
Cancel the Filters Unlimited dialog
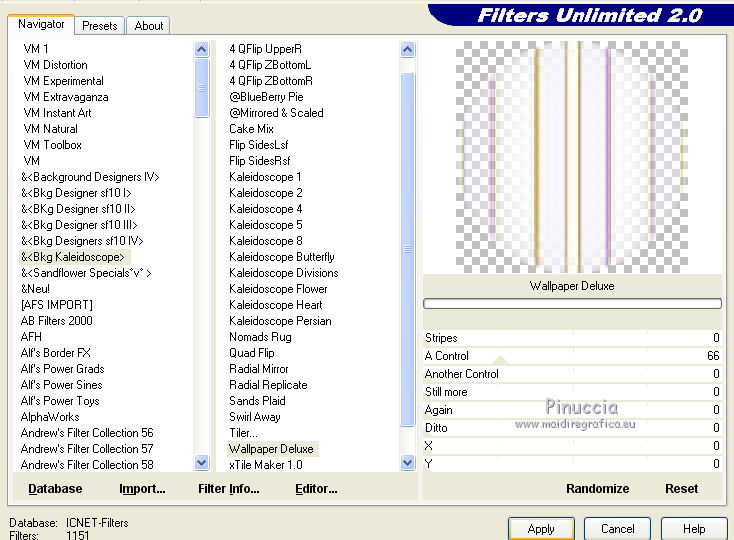point(617,529)
